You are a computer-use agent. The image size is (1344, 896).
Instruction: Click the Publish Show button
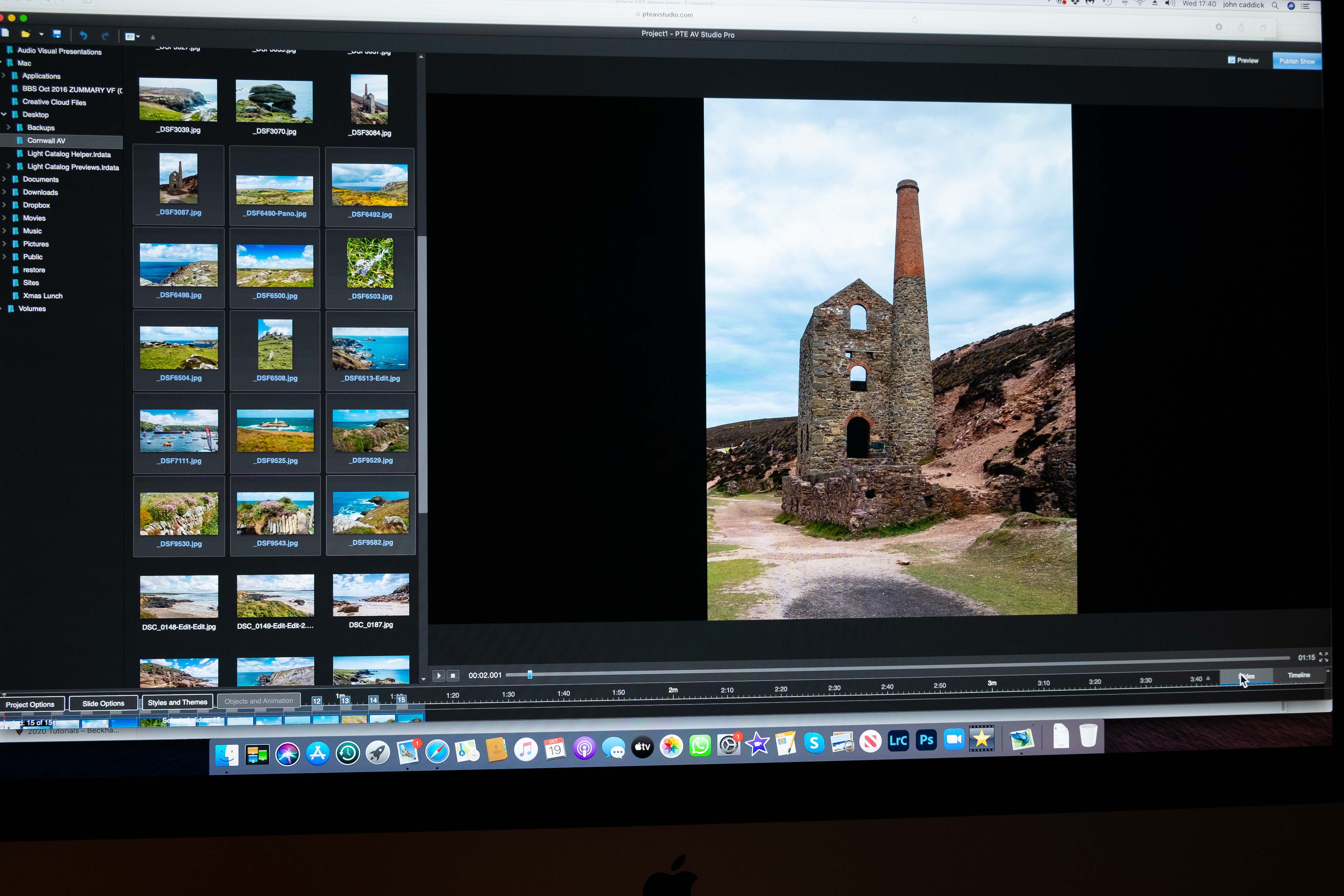[1297, 61]
